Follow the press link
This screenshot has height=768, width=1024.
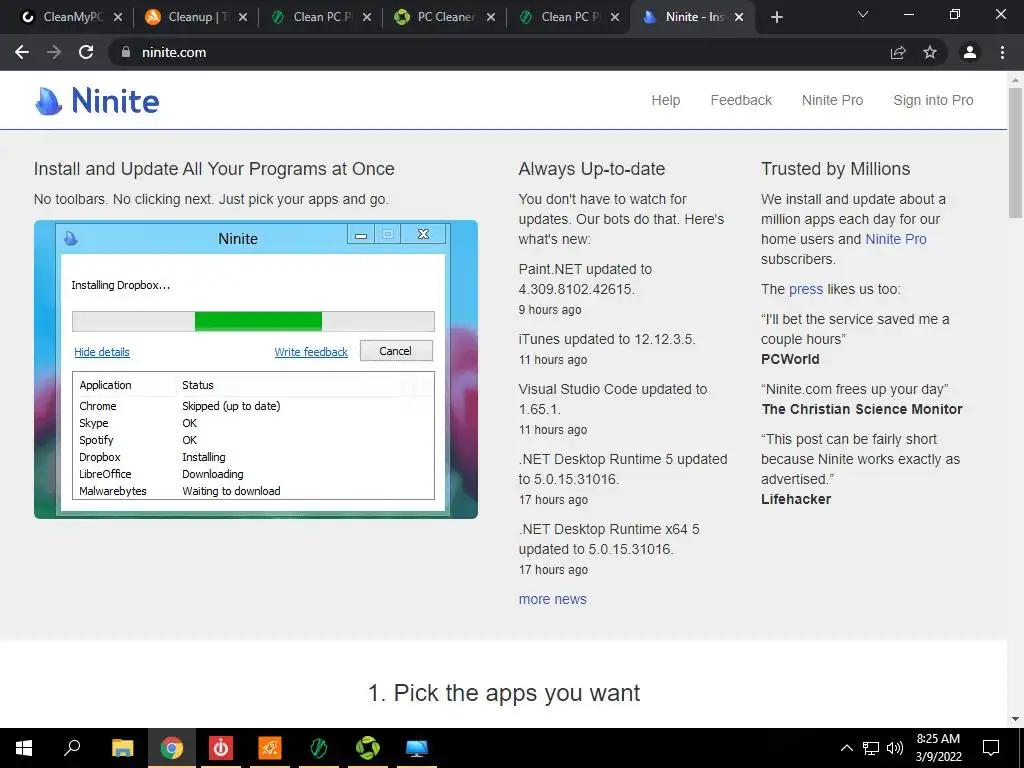tap(805, 289)
